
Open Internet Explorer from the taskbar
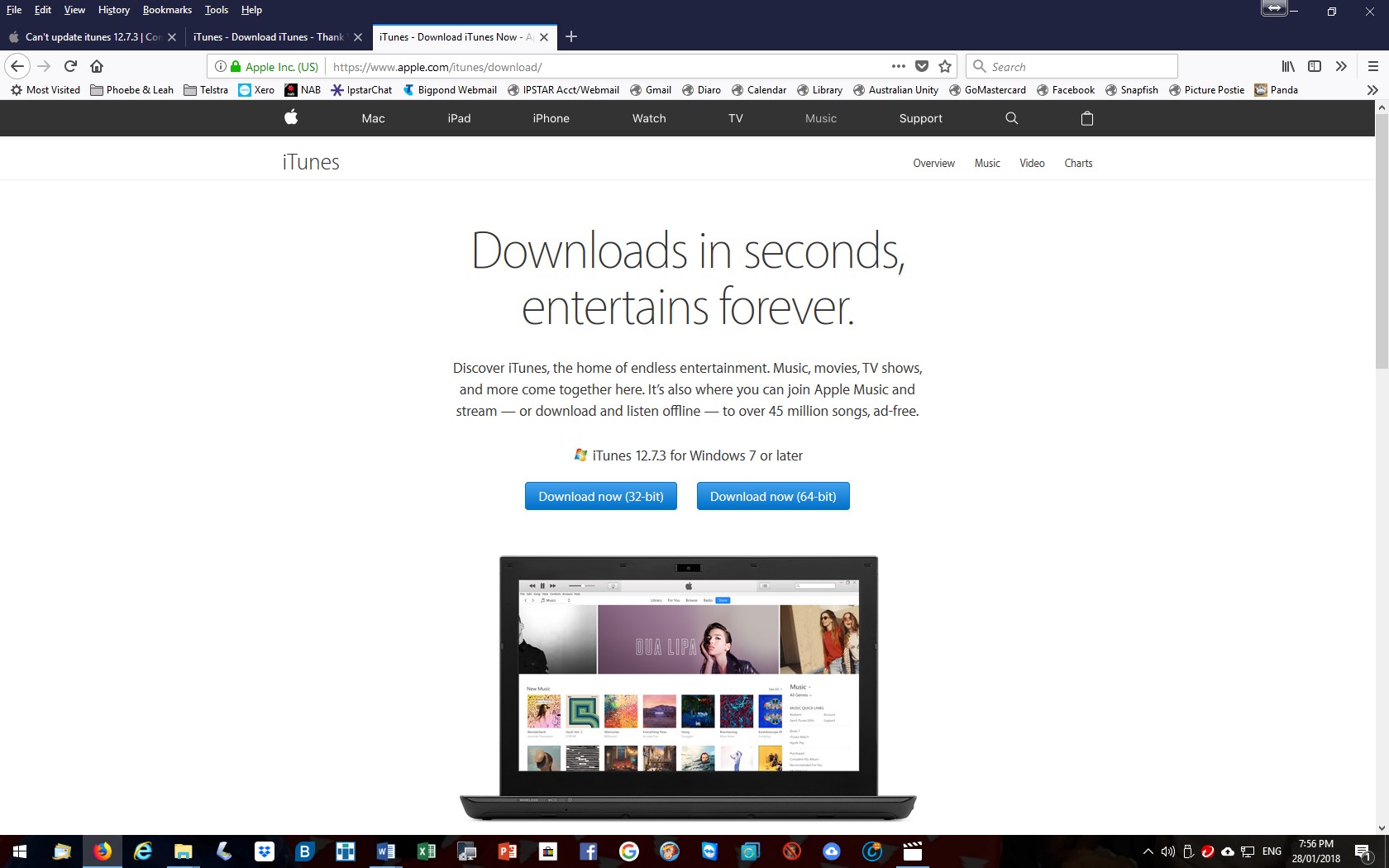pyautogui.click(x=143, y=851)
